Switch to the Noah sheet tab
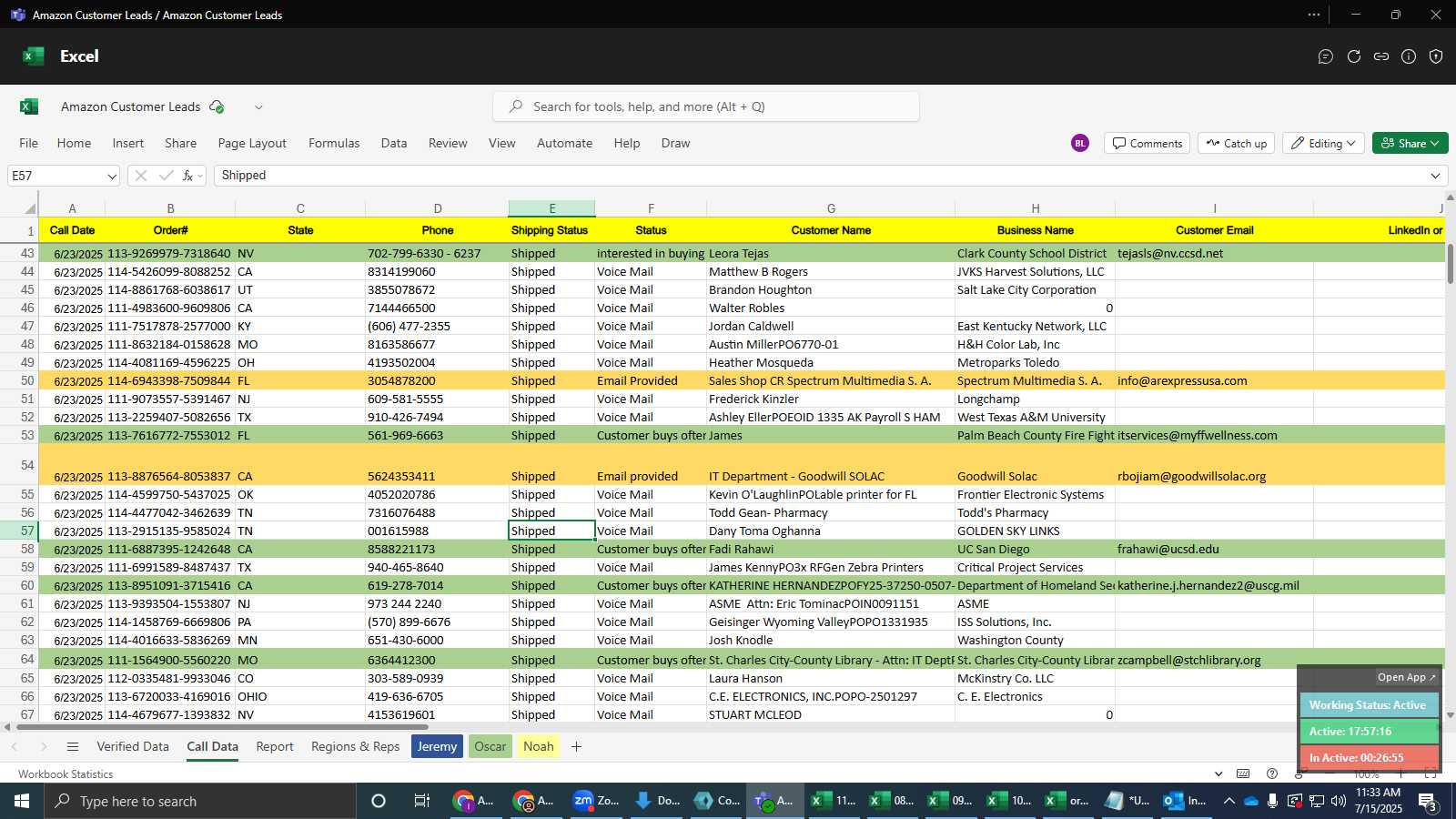Screen dimensions: 1456x819 point(538,746)
